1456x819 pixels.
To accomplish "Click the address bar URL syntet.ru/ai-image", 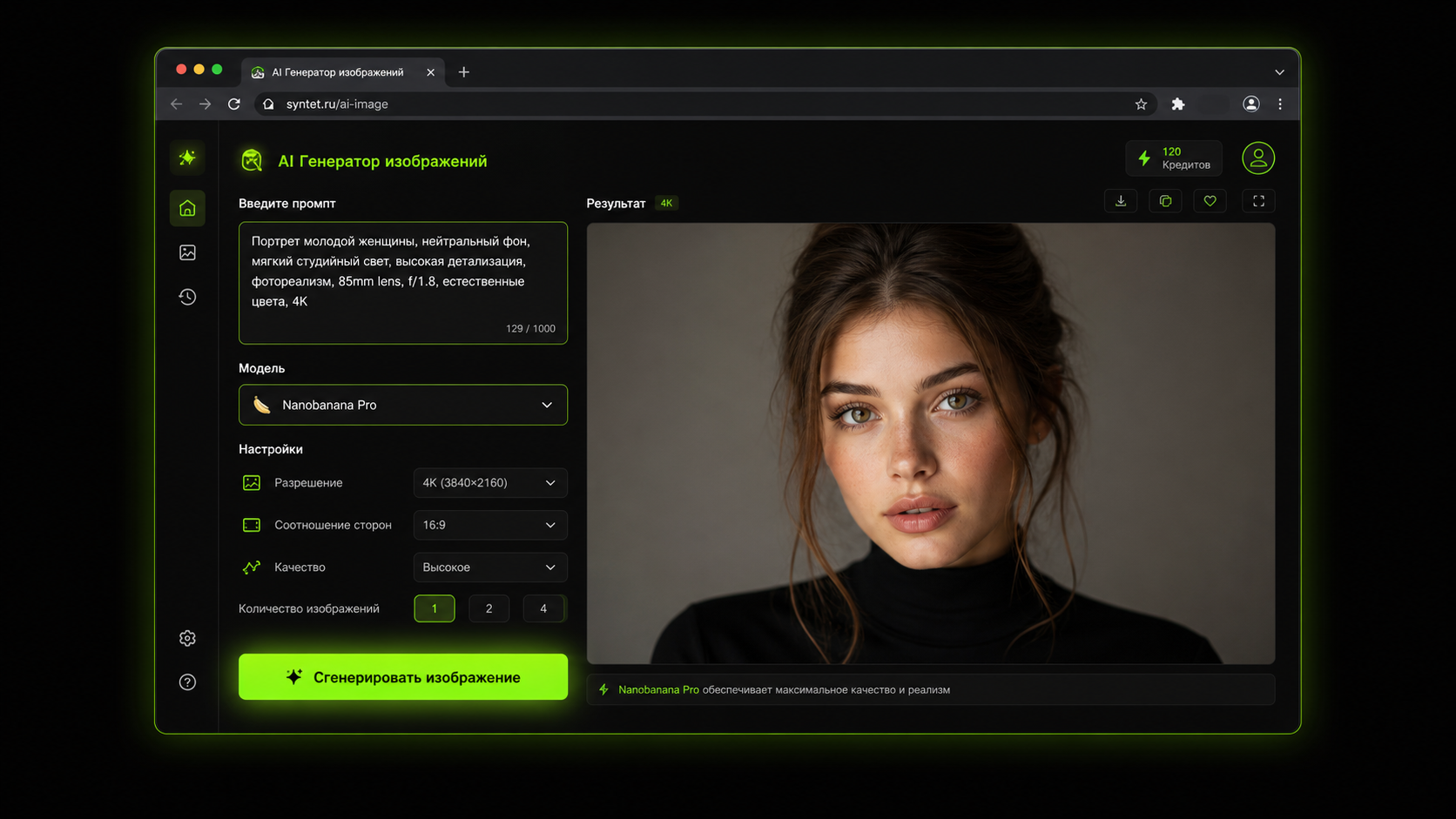I will [x=337, y=104].
